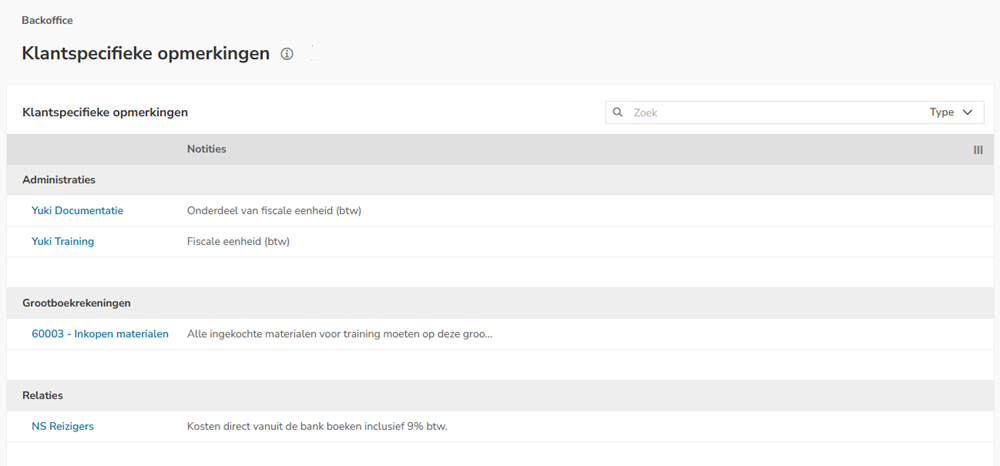Open the NS Reizigers relation link
The height and width of the screenshot is (466, 1000).
(63, 426)
